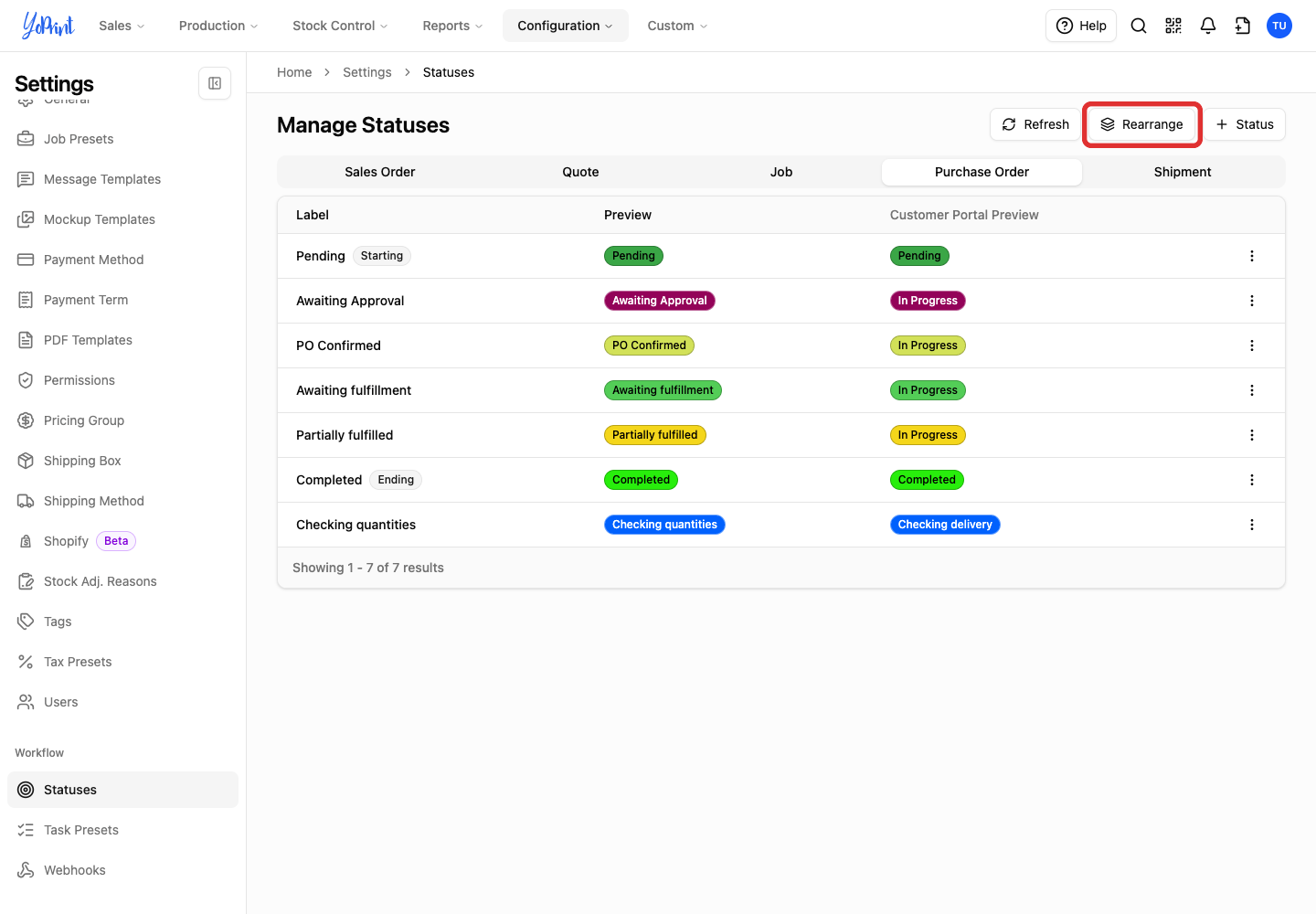
Task: Go to Settings breadcrumb link
Action: [367, 72]
